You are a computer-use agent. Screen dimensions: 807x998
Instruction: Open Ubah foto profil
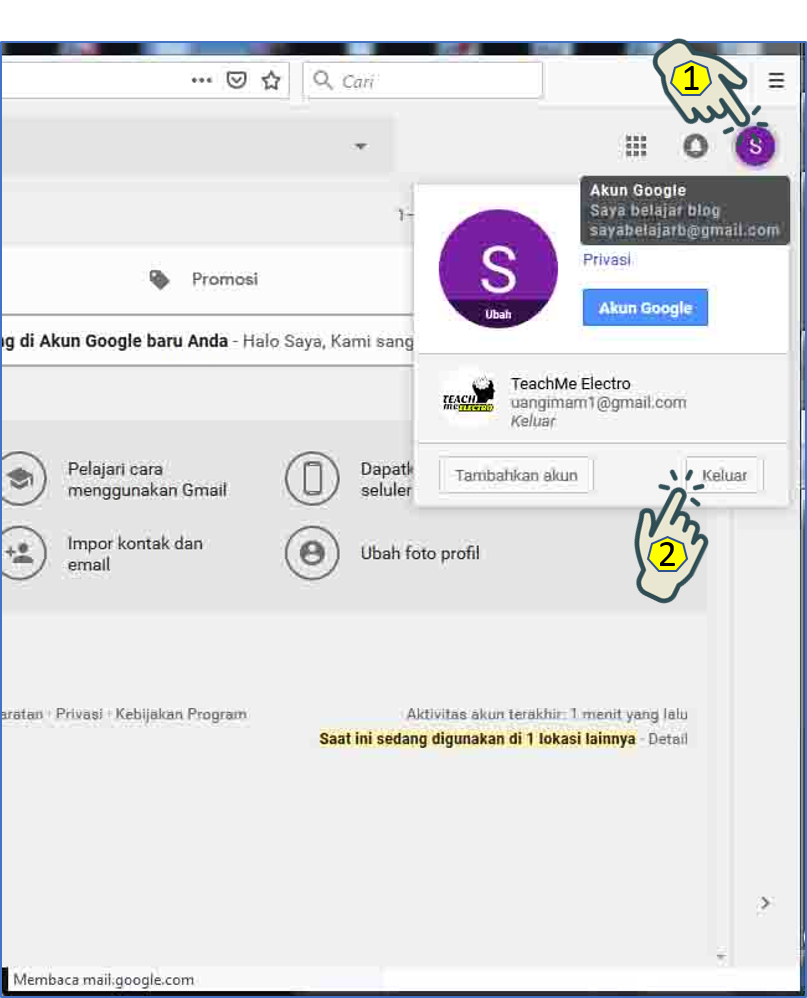[420, 553]
